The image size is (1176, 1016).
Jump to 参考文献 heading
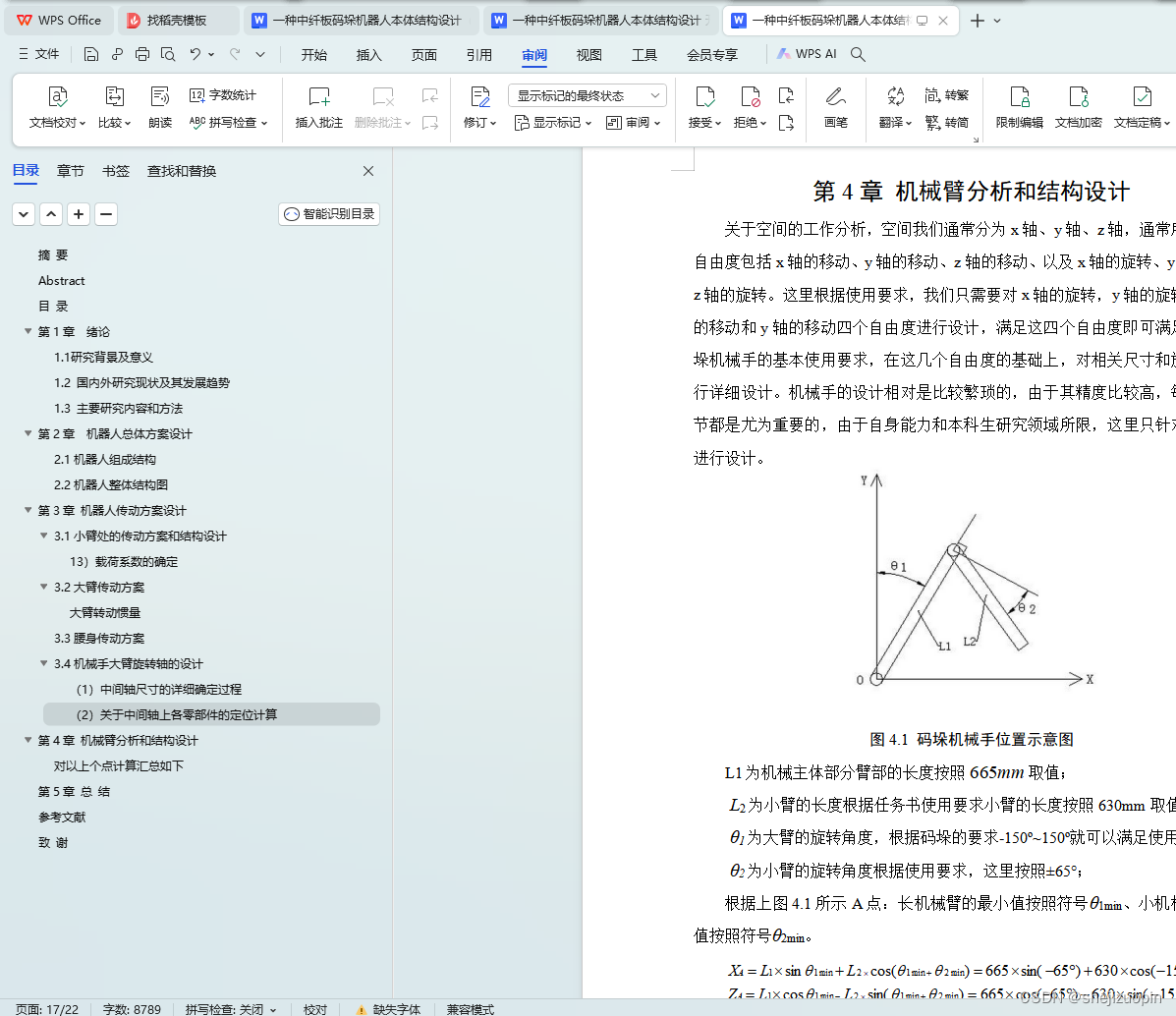coord(62,817)
